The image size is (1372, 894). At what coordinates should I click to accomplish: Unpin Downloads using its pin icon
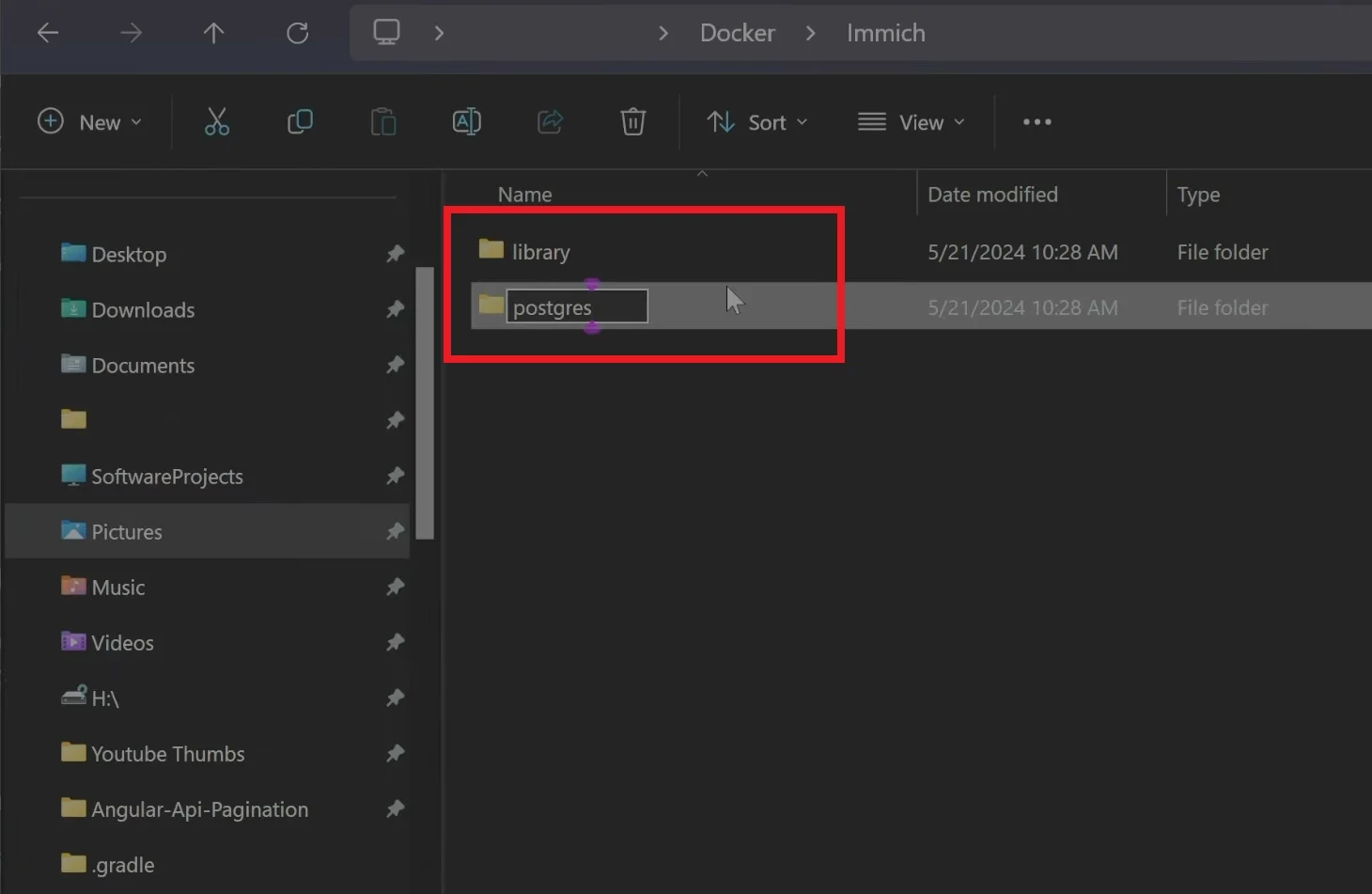click(x=396, y=309)
